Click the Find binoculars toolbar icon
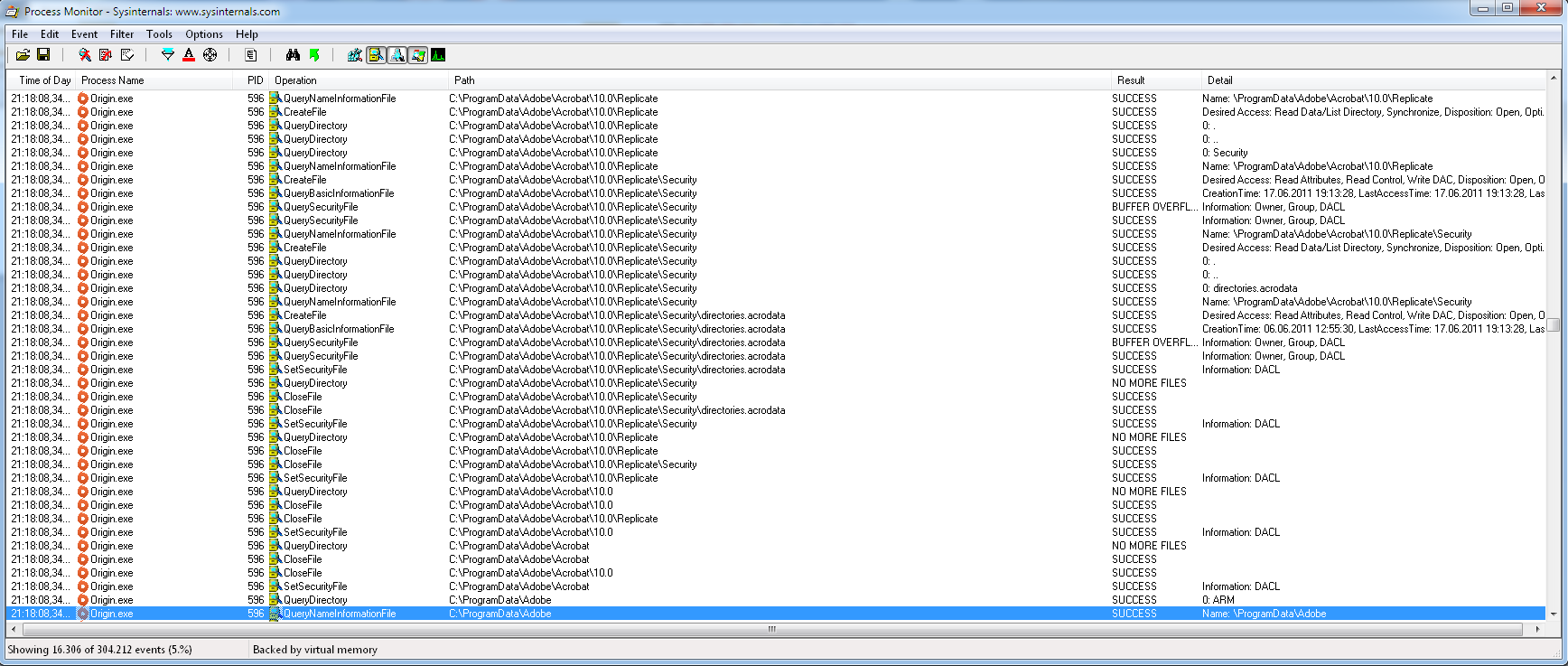This screenshot has height=666, width=1568. [x=293, y=55]
